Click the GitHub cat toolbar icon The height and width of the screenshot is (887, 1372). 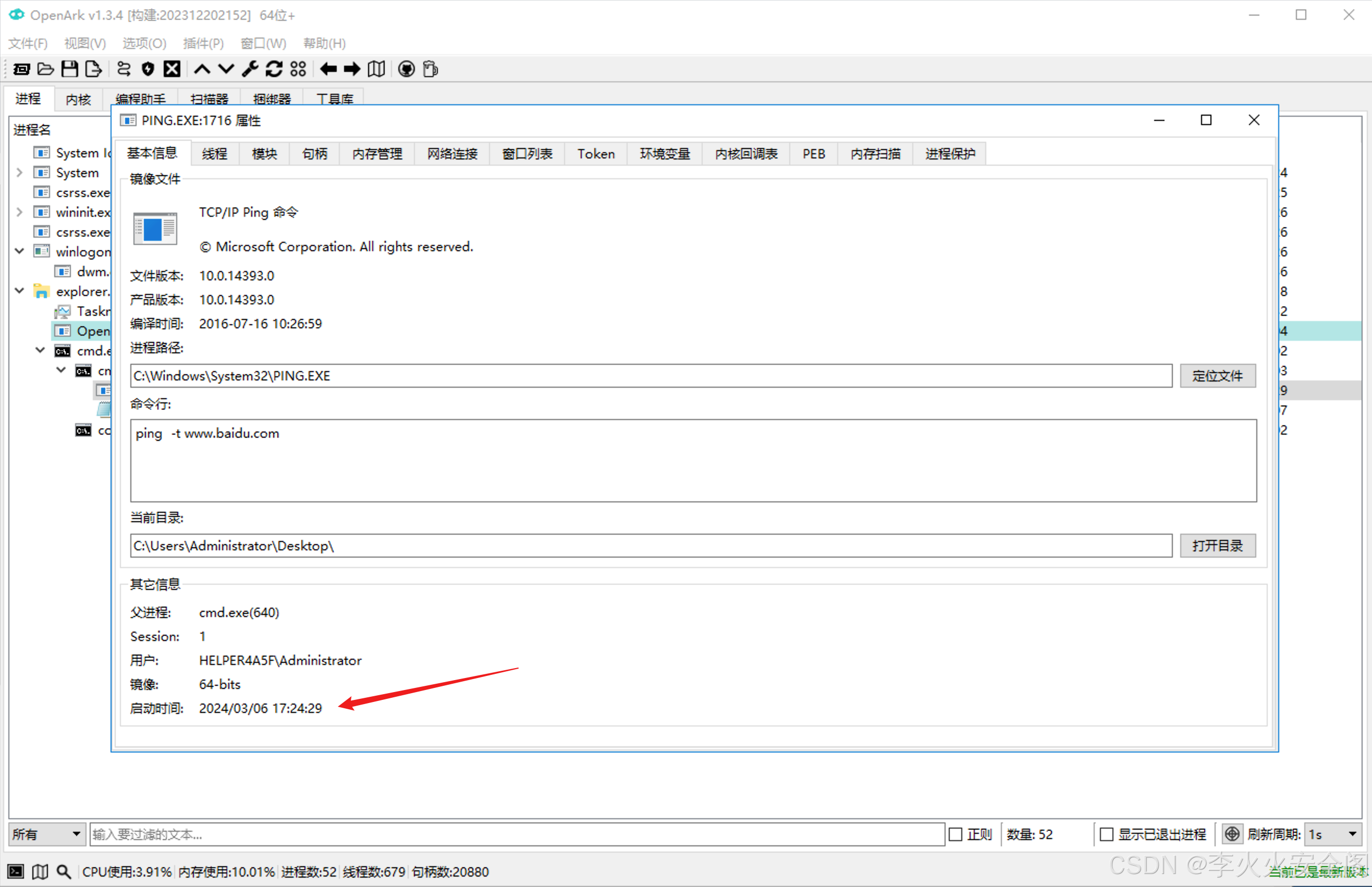406,69
